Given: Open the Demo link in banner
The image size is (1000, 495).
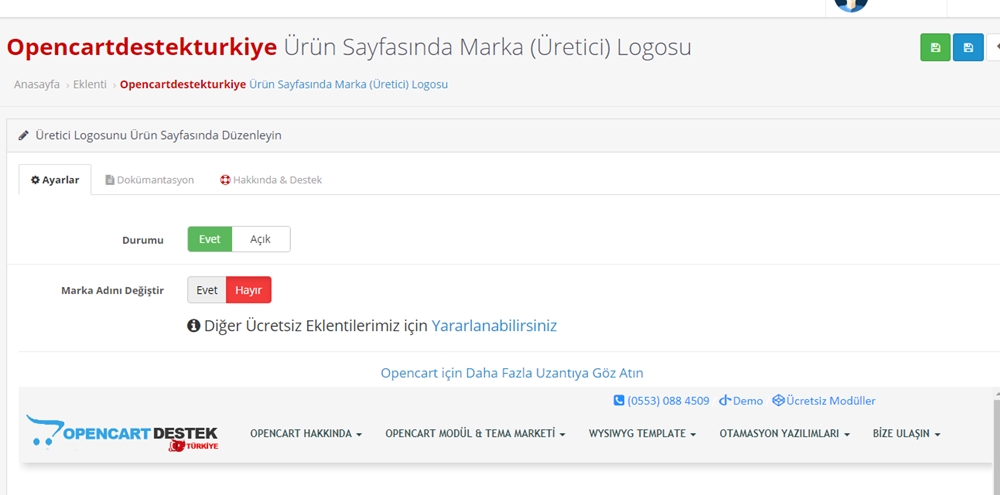Looking at the screenshot, I should [748, 401].
